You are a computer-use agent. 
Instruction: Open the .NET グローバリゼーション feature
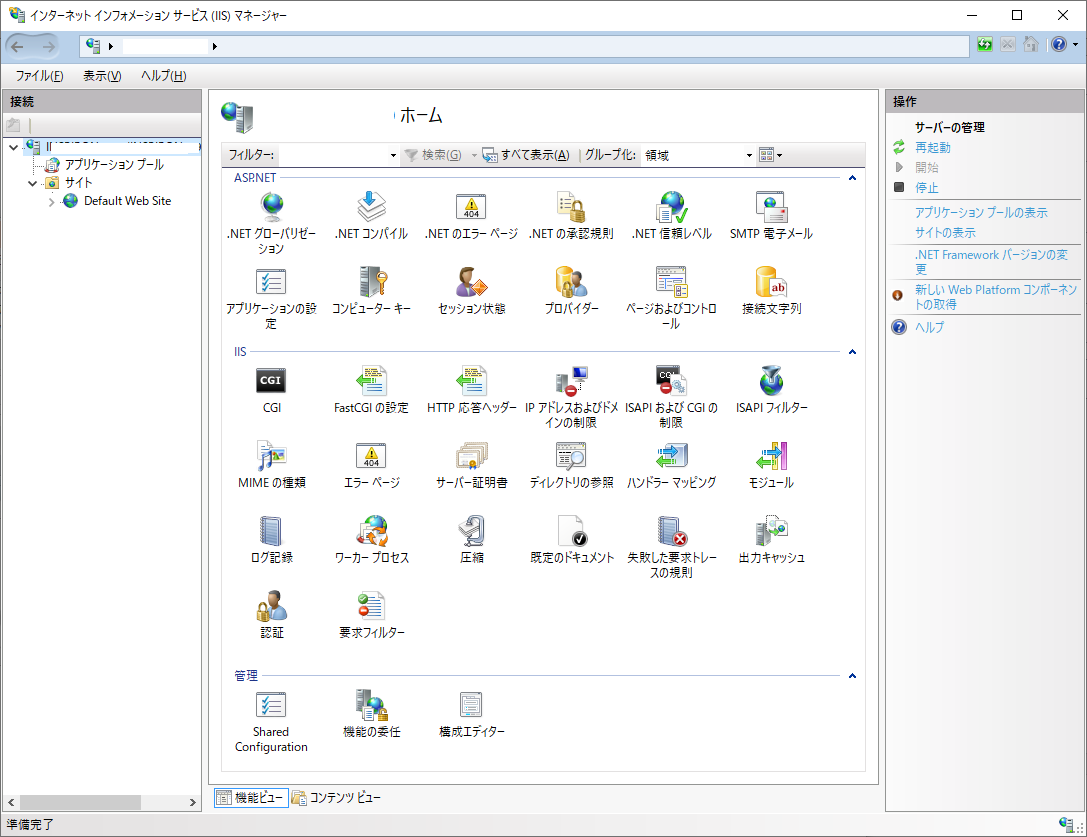click(x=271, y=222)
